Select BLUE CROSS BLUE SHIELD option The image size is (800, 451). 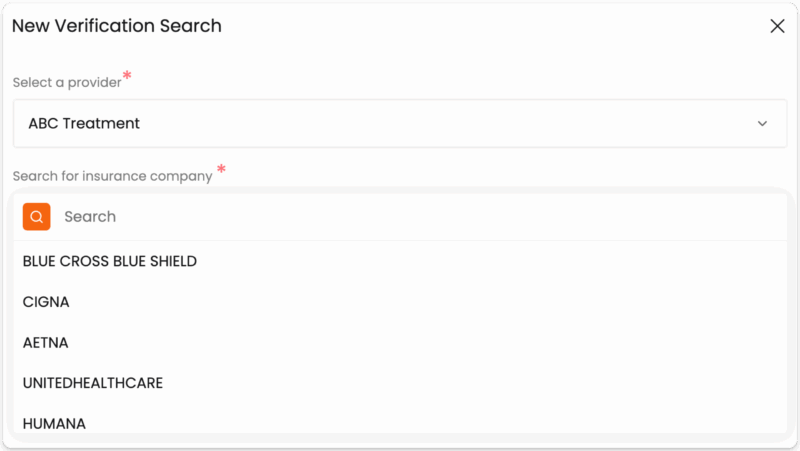110,261
